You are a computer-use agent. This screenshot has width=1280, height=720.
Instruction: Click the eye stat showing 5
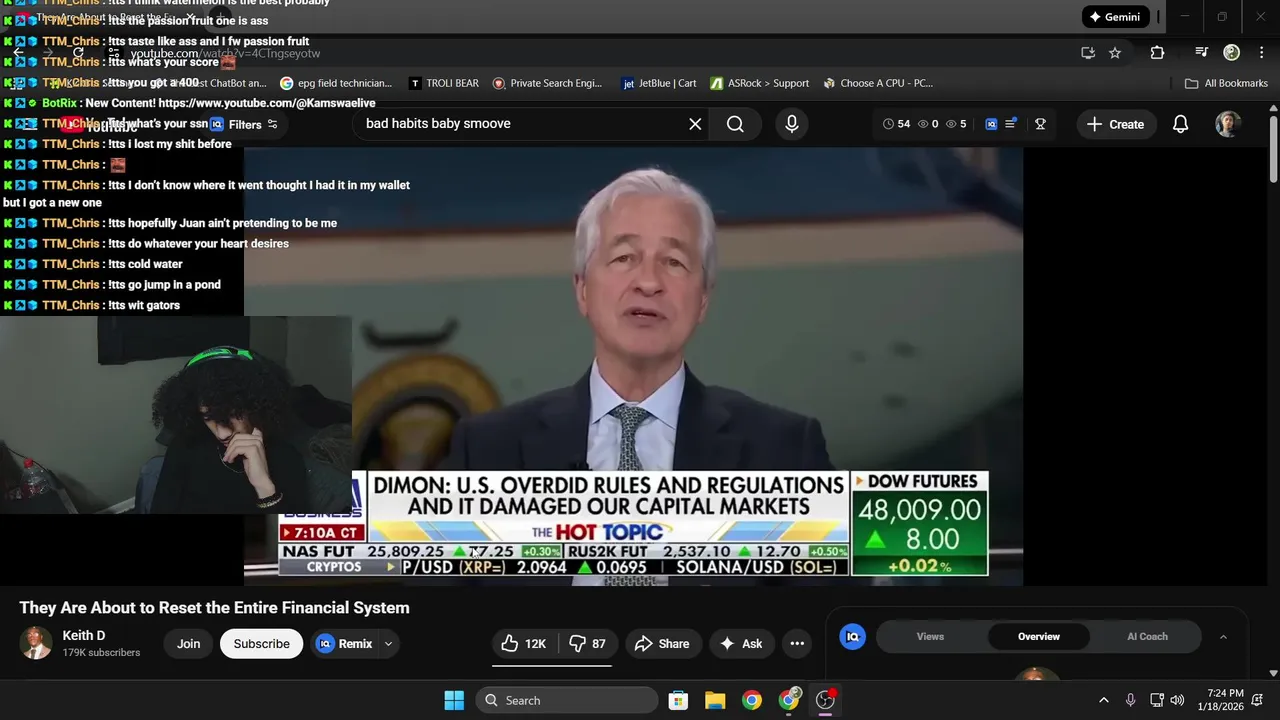pyautogui.click(x=957, y=124)
